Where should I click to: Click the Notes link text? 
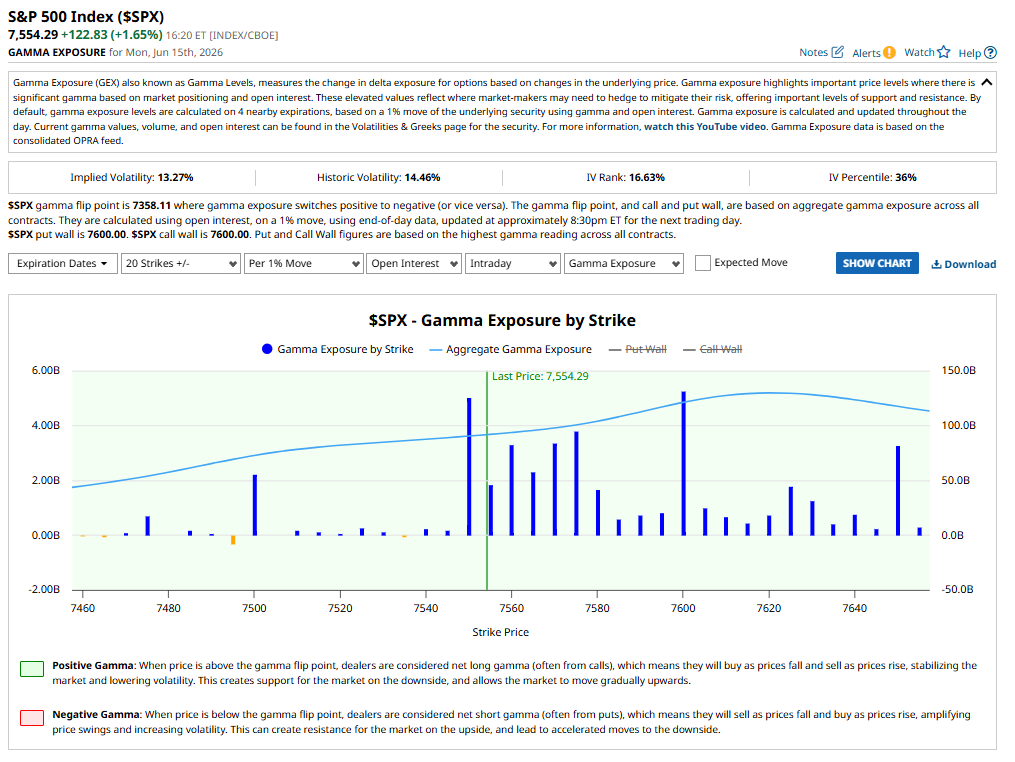coord(813,52)
